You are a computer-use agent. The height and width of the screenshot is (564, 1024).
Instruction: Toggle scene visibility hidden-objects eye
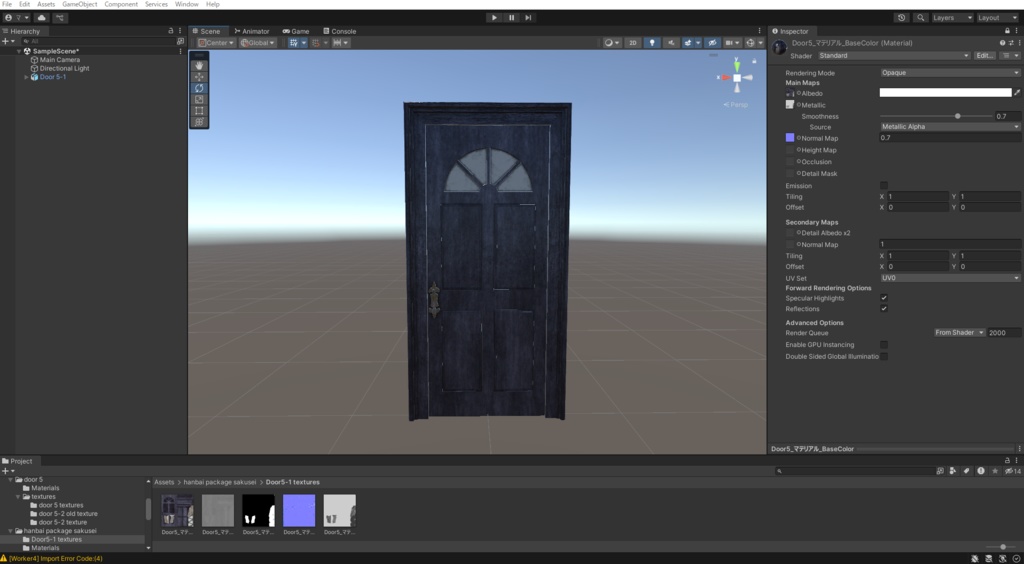point(713,42)
